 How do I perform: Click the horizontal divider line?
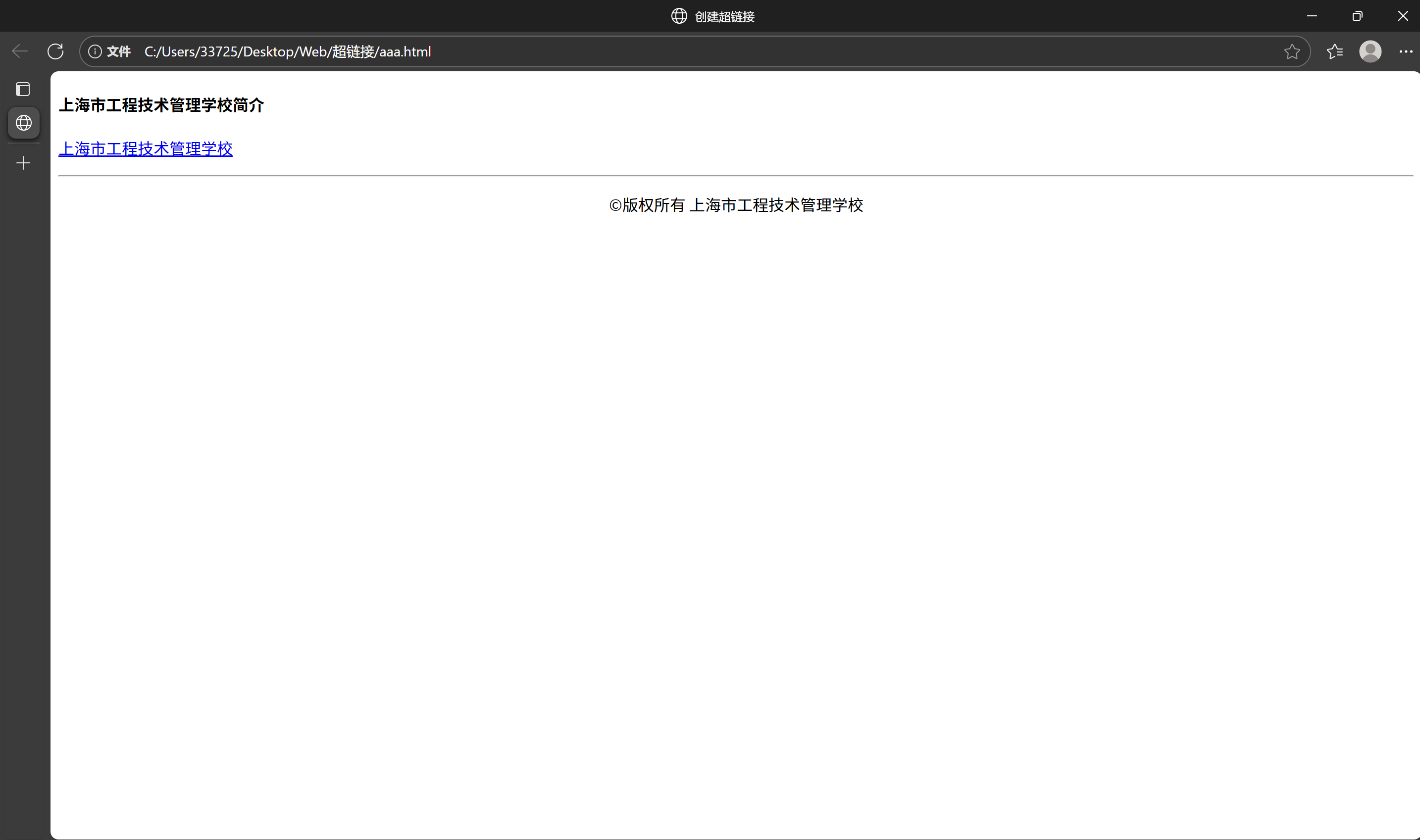coord(735,175)
